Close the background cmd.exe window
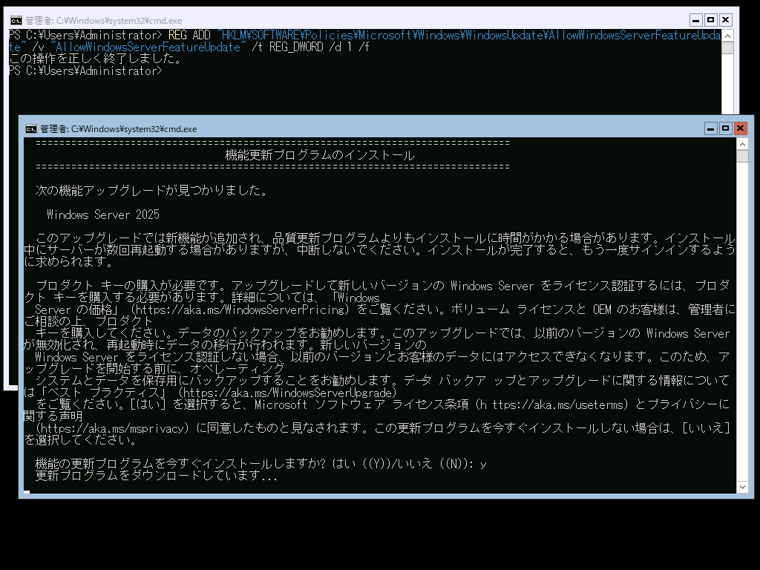760x570 pixels. [x=726, y=20]
